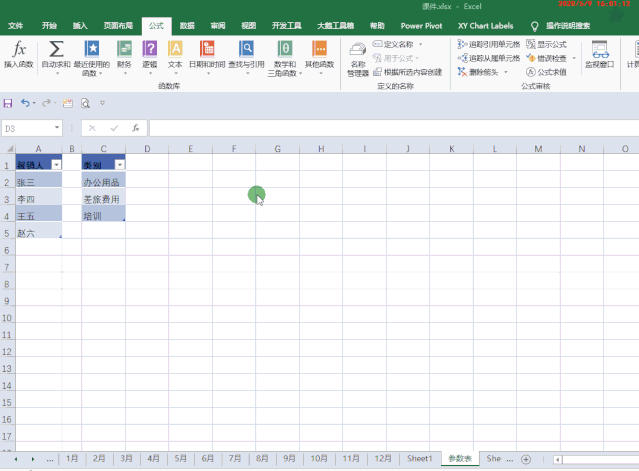
Task: Expand Error Checking dropdown arrow
Action: pyautogui.click(x=574, y=58)
